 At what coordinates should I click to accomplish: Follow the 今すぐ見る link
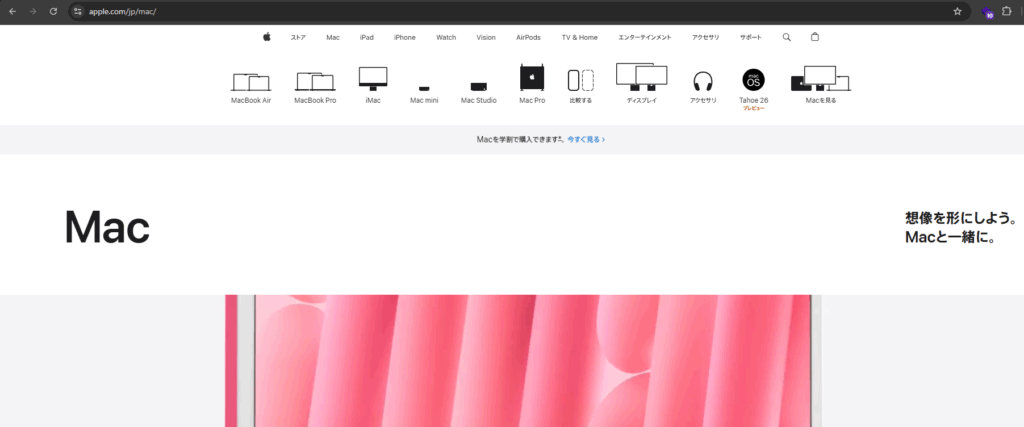pyautogui.click(x=586, y=140)
